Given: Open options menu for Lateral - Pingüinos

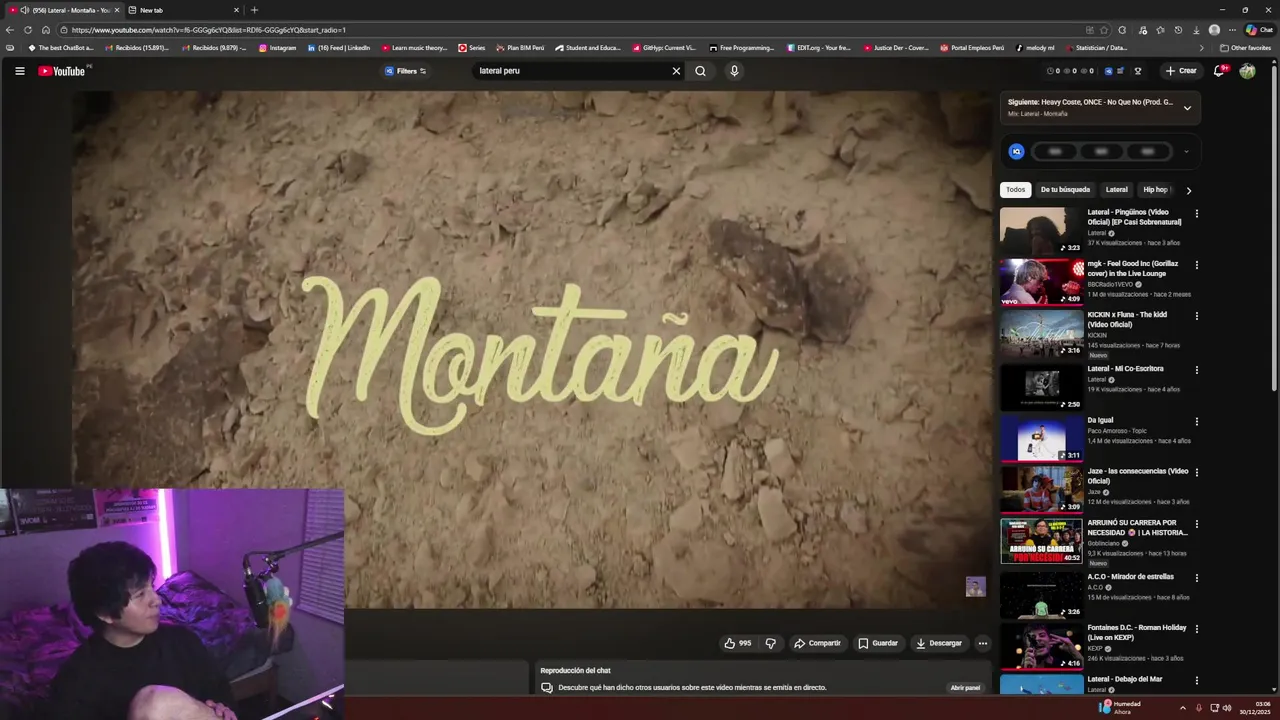Looking at the screenshot, I should 1196,214.
